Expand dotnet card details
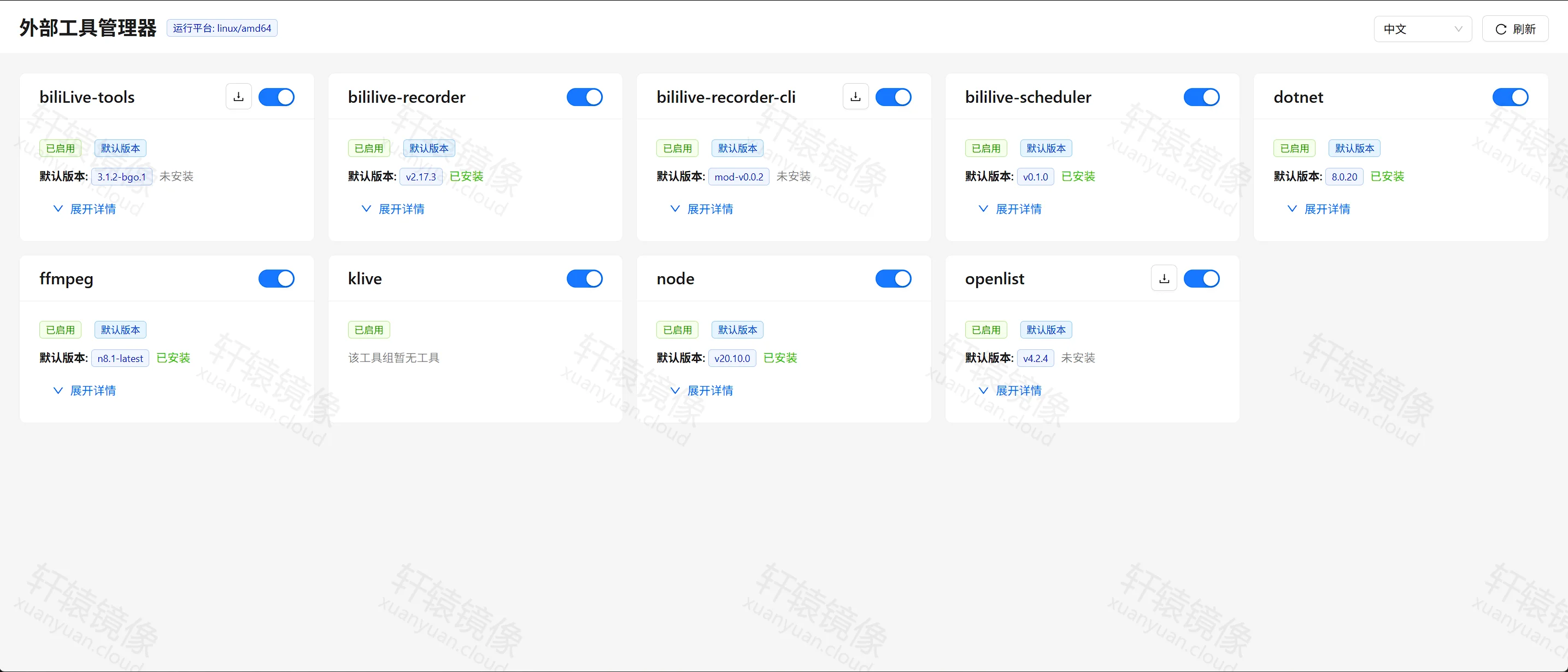The image size is (1568, 672). point(1319,209)
